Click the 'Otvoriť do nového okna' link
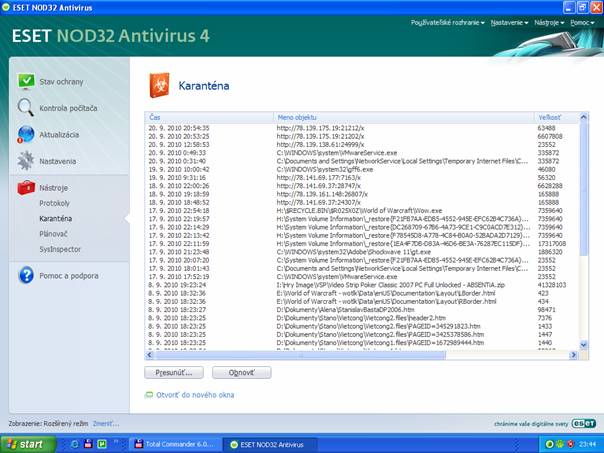This screenshot has width=604, height=453. tap(195, 395)
